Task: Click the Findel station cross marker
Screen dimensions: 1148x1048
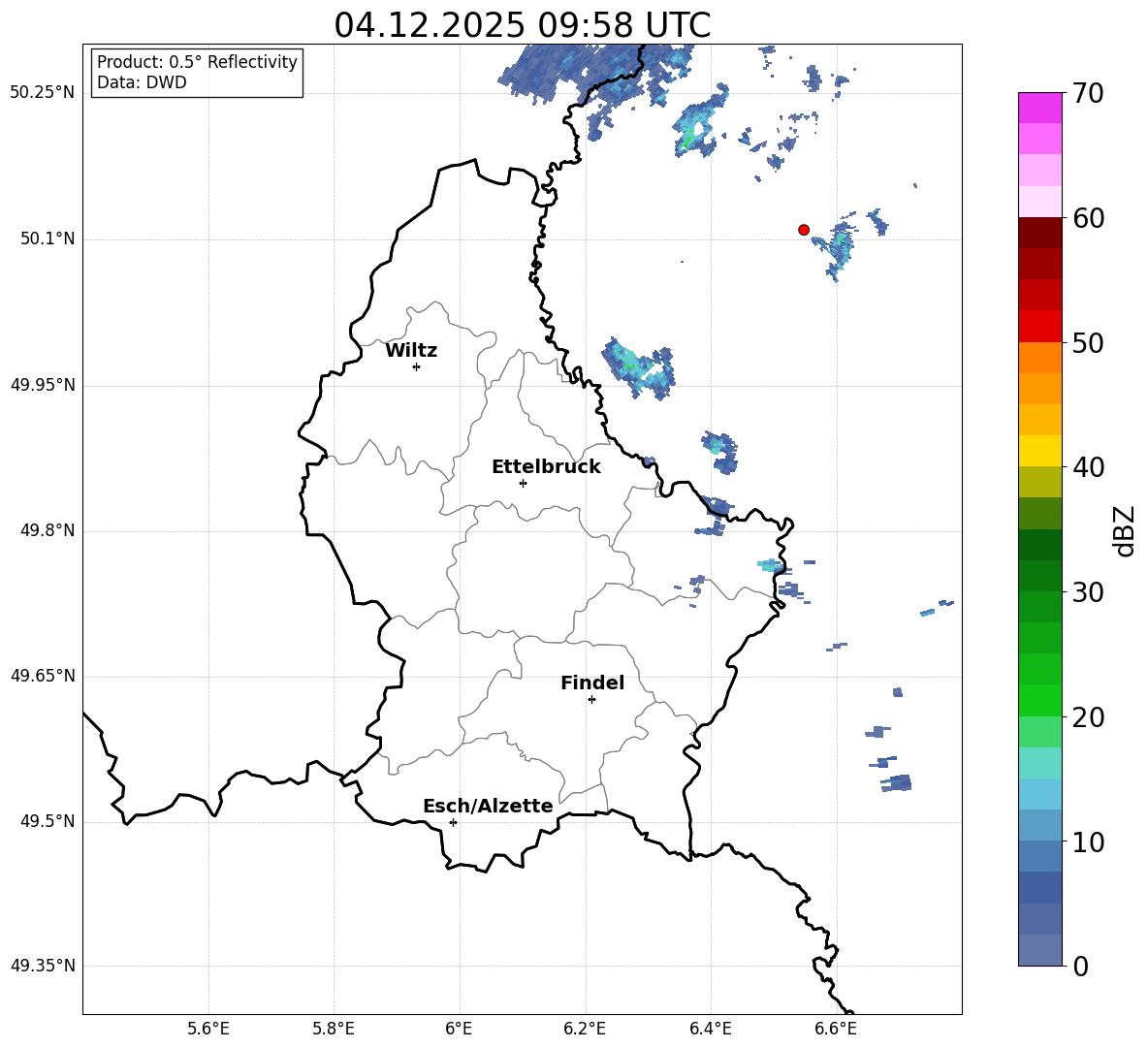Action: [591, 700]
